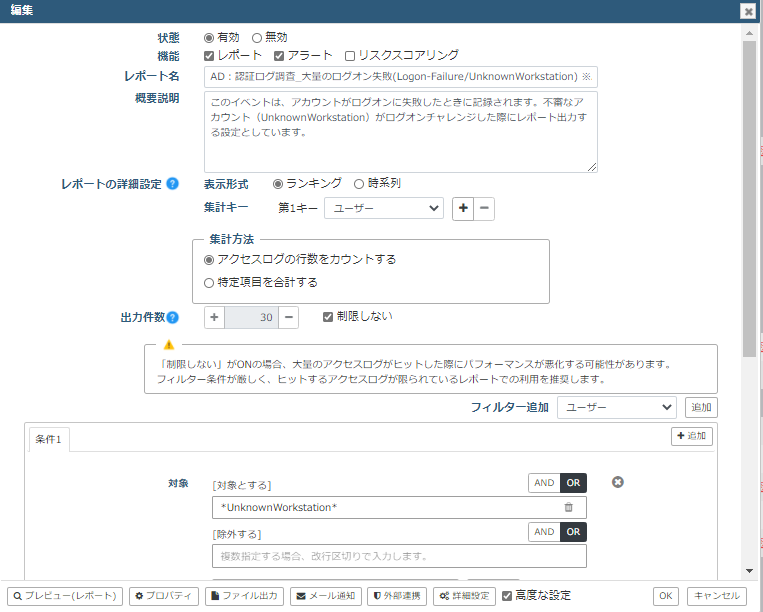The height and width of the screenshot is (612, 763).
Task: Select the 特定項目を合計する option
Action: pos(209,283)
